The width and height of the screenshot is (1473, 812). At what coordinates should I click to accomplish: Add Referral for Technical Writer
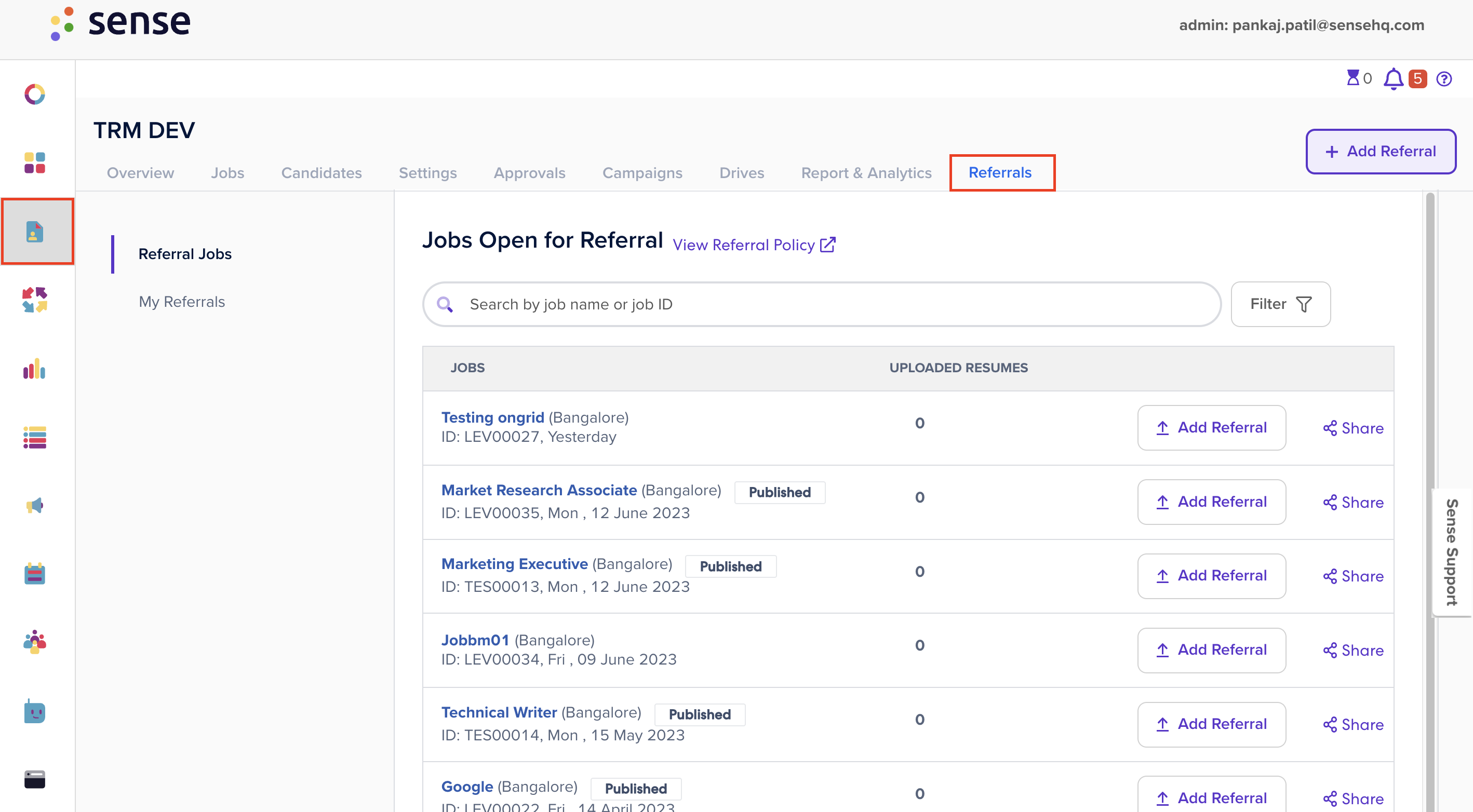point(1211,724)
